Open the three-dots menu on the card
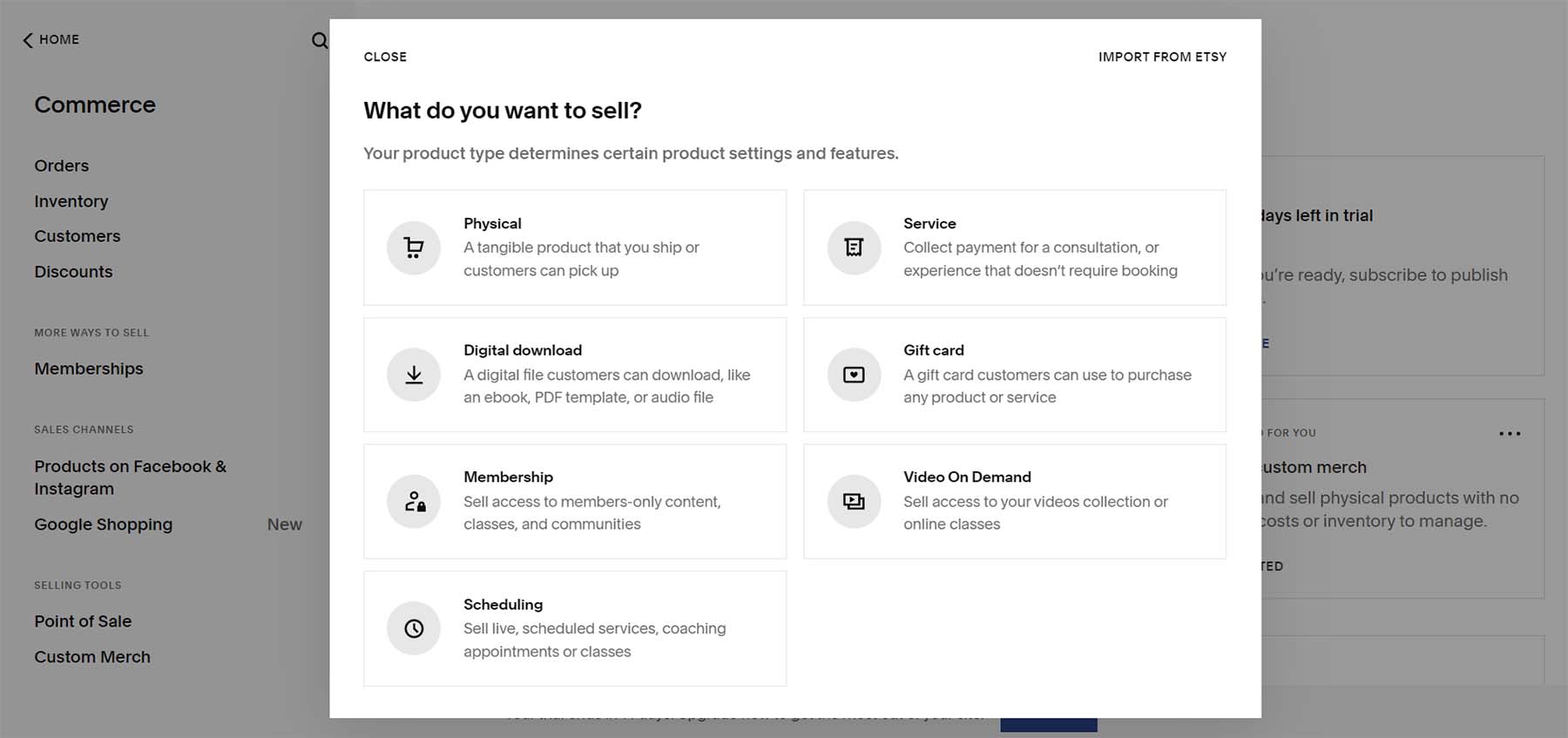1568x738 pixels. (1510, 433)
